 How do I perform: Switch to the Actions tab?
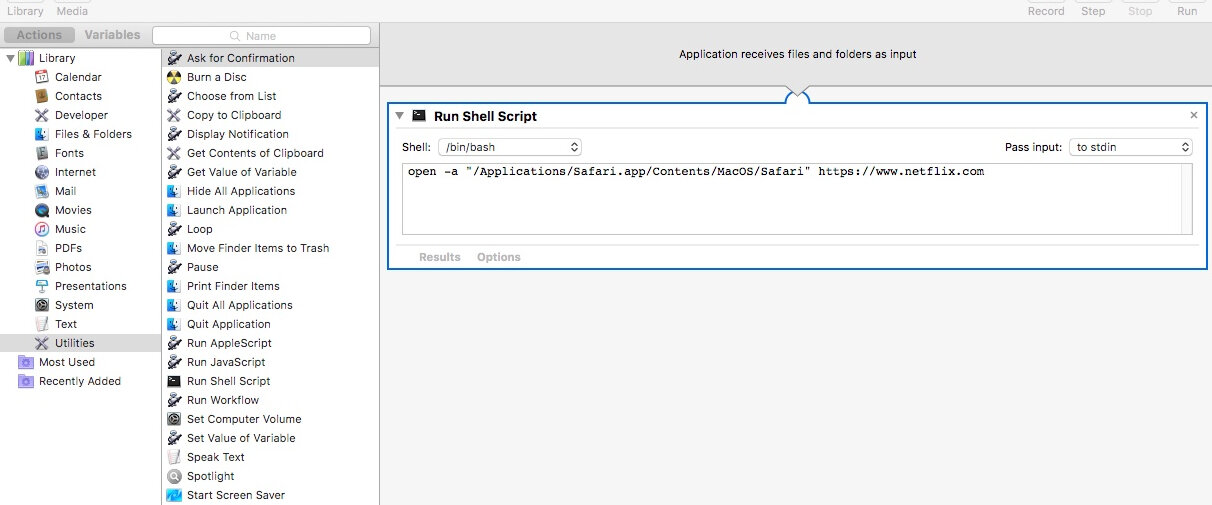[39, 35]
